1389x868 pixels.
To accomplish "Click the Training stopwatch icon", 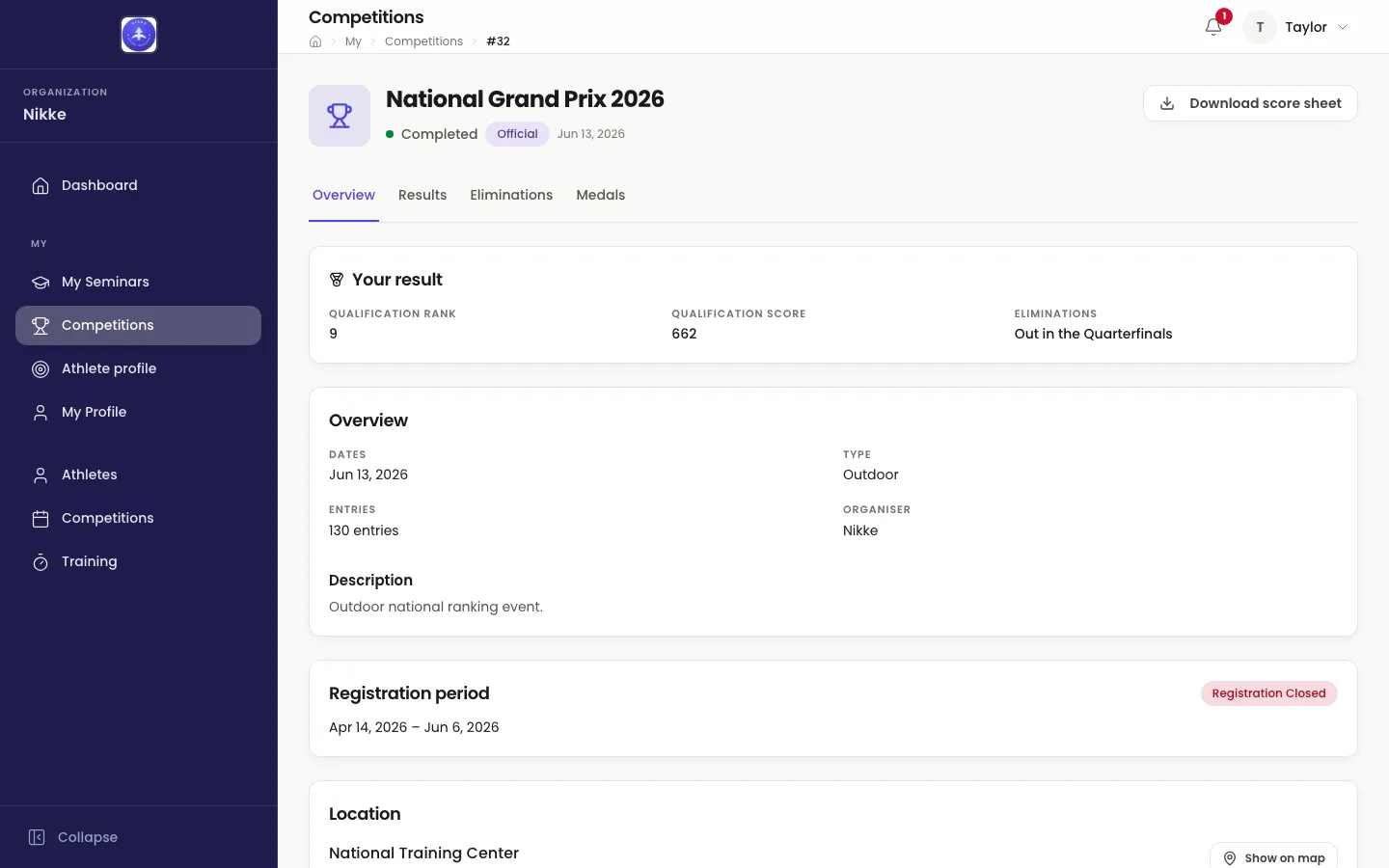I will coord(41,561).
